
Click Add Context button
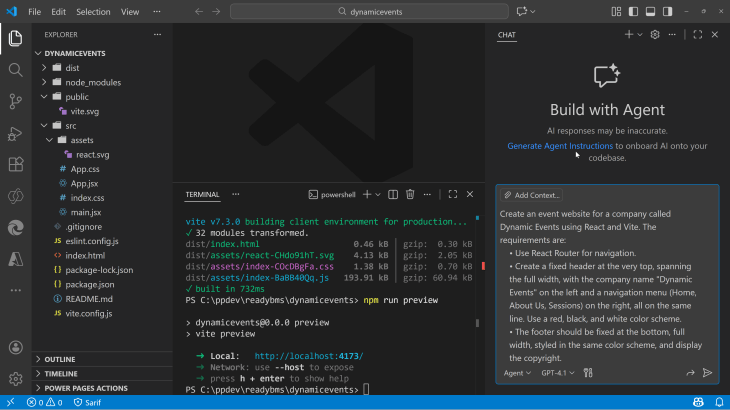[x=531, y=195]
